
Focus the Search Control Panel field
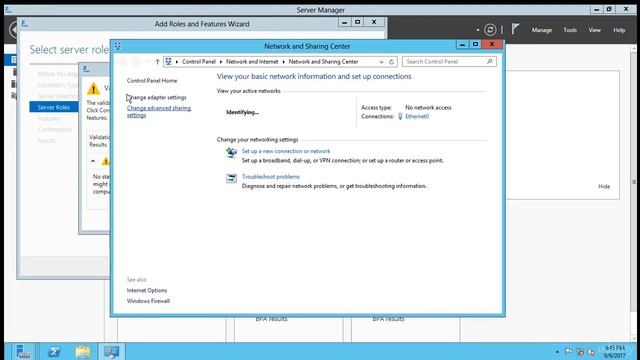point(444,62)
